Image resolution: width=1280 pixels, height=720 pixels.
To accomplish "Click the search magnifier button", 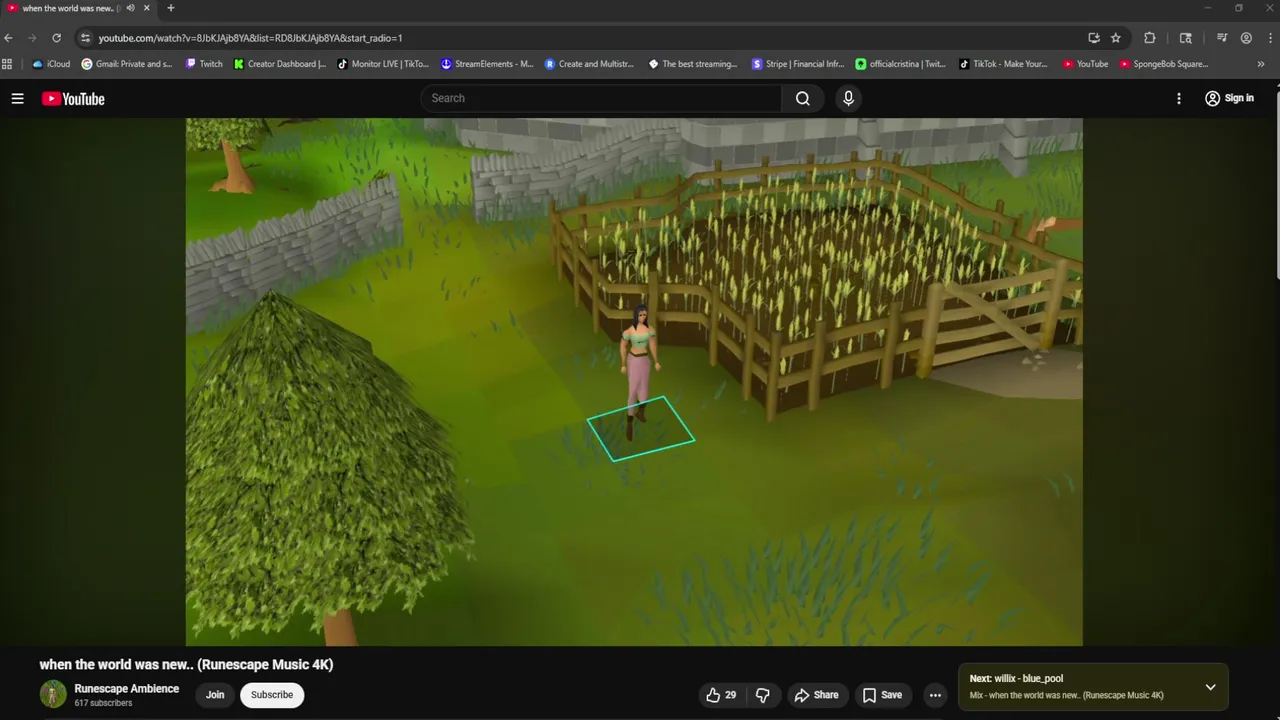I will [x=803, y=98].
